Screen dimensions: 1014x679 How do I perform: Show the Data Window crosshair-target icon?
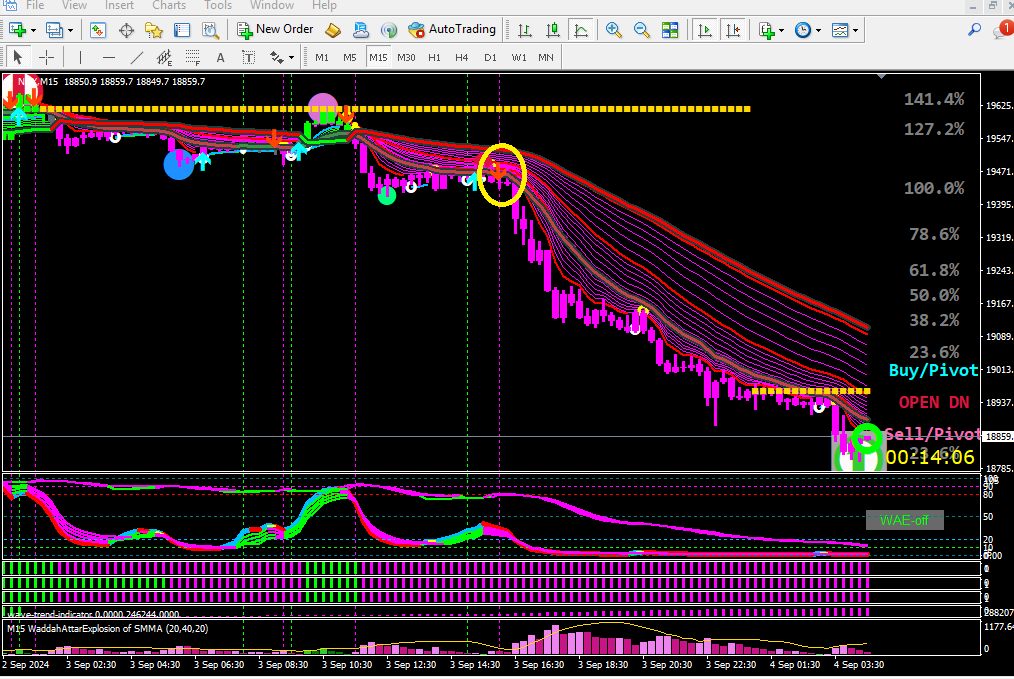[126, 30]
